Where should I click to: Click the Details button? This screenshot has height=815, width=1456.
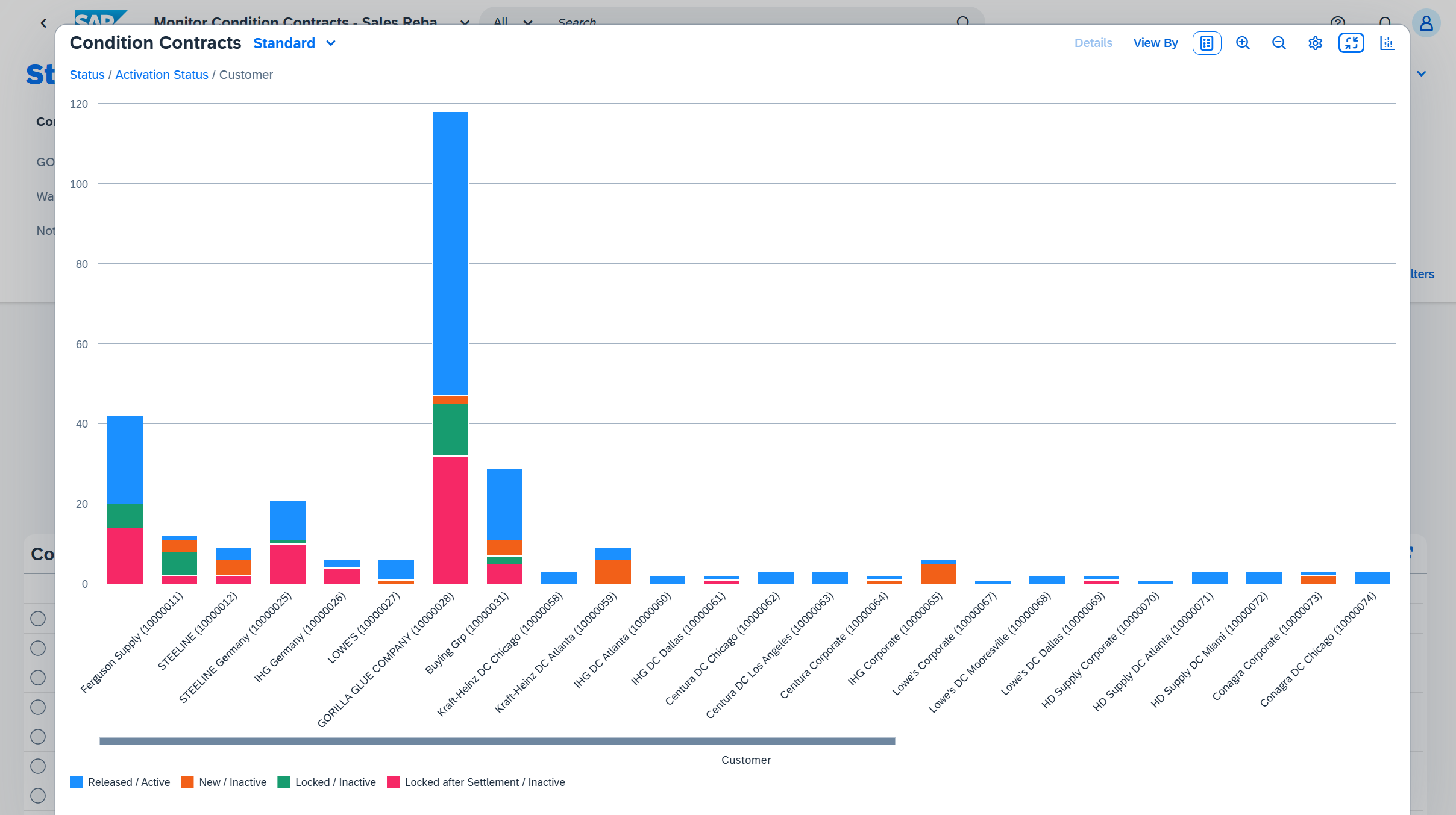click(1093, 43)
